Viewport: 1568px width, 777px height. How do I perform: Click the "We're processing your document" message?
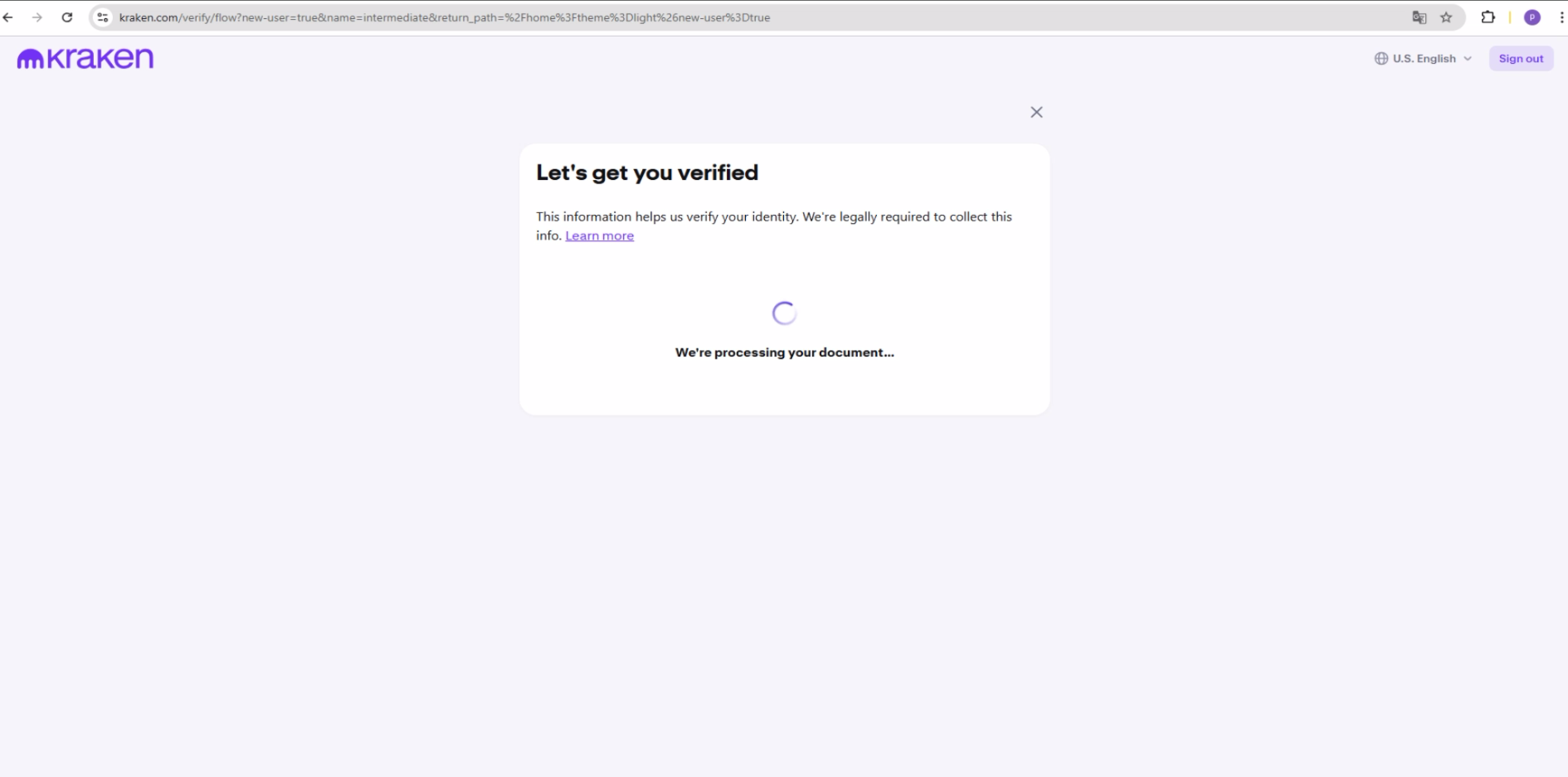pos(784,352)
